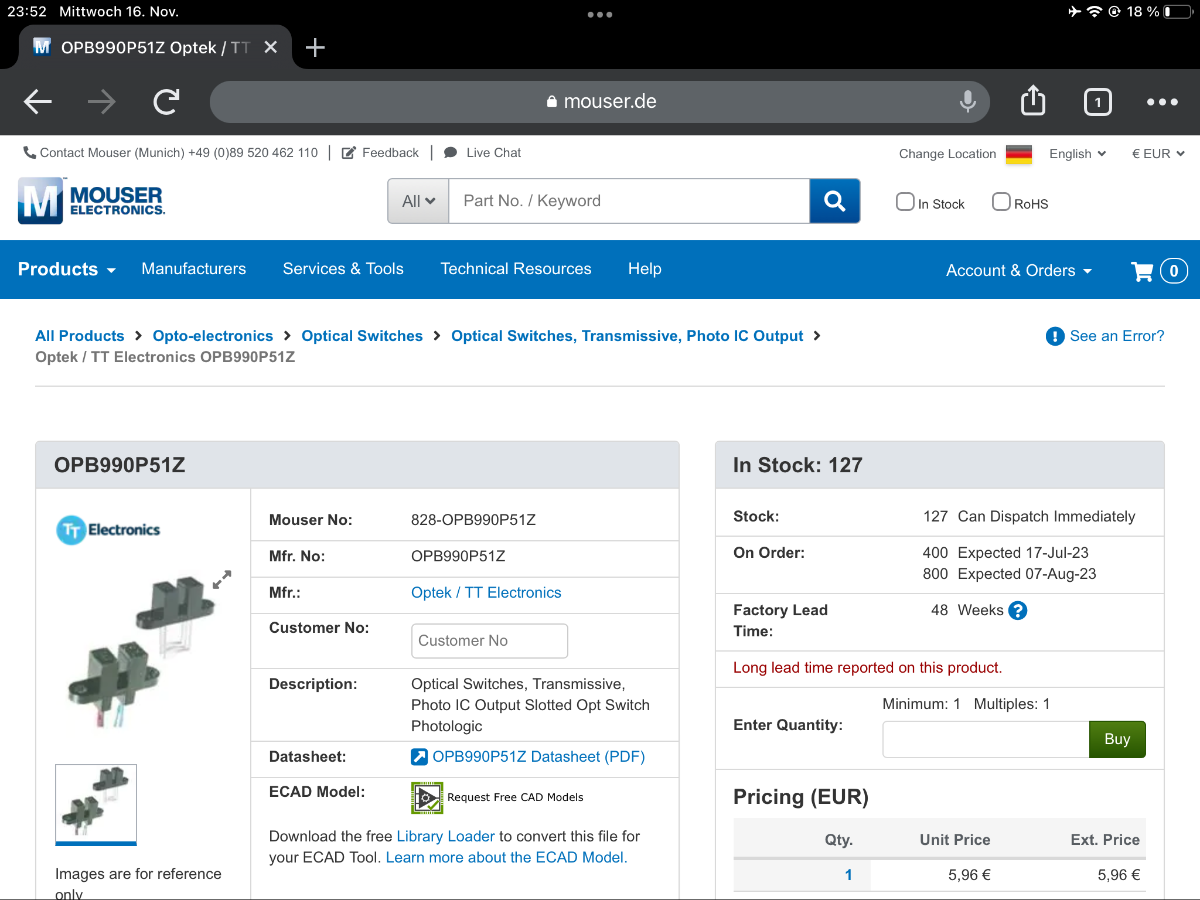
Task: Click the Factory Lead Time help icon
Action: 1018,610
